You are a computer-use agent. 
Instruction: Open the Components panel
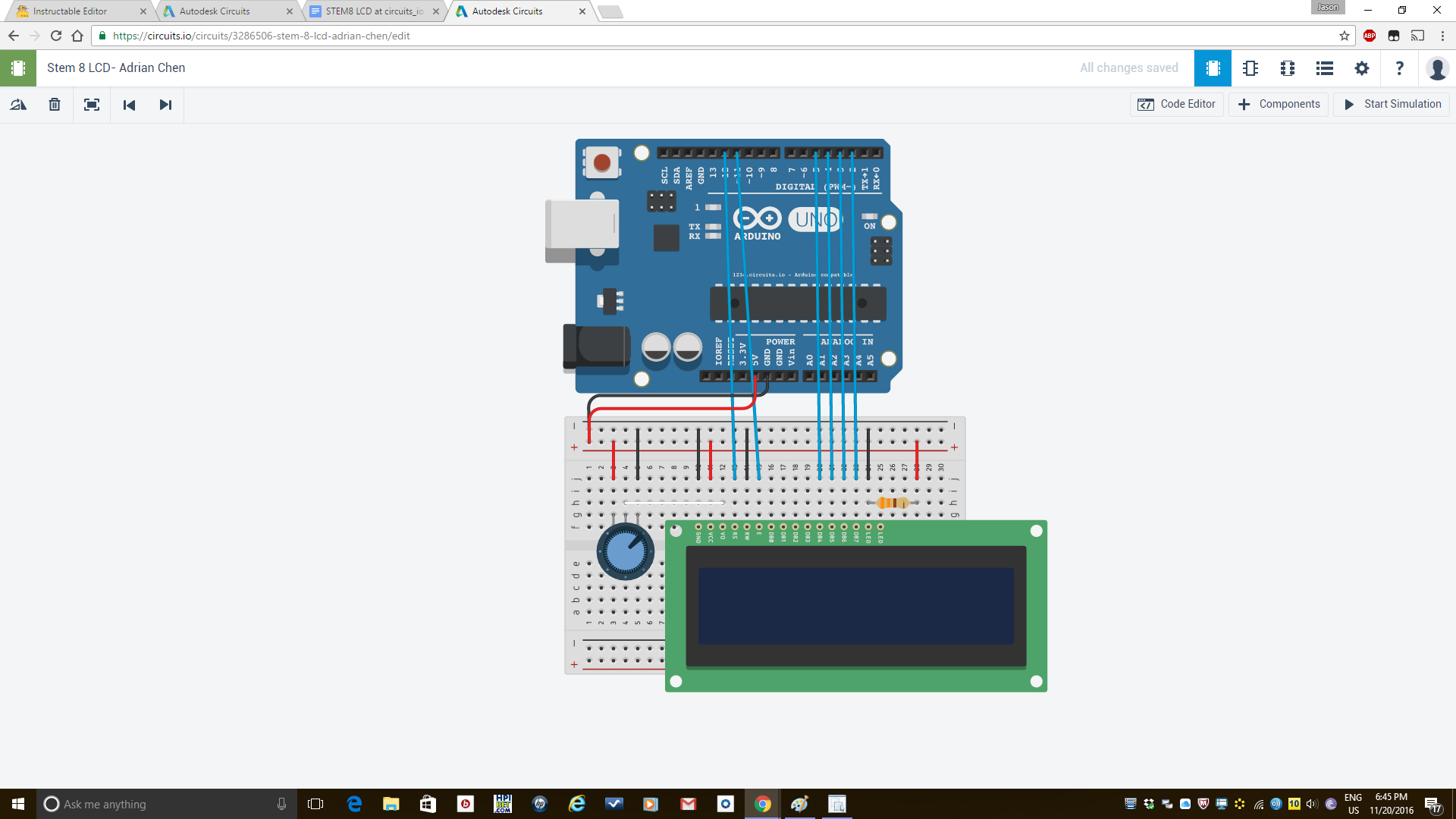click(x=1279, y=104)
